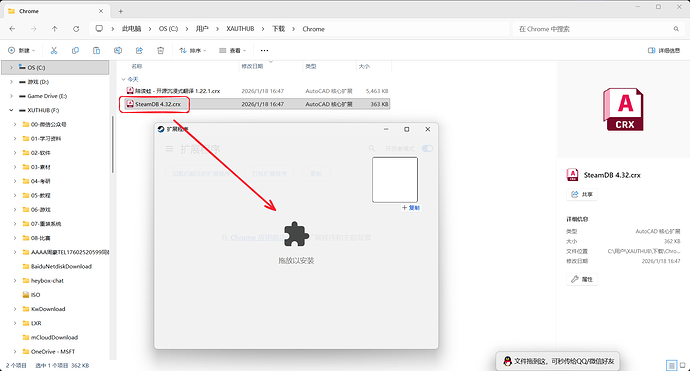Viewport: 690px width, 371px height.
Task: Click the 属性 properties button
Action: click(x=582, y=279)
